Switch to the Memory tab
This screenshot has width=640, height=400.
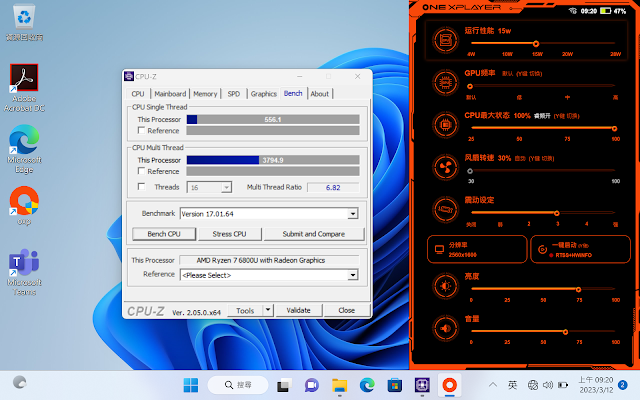(205, 94)
